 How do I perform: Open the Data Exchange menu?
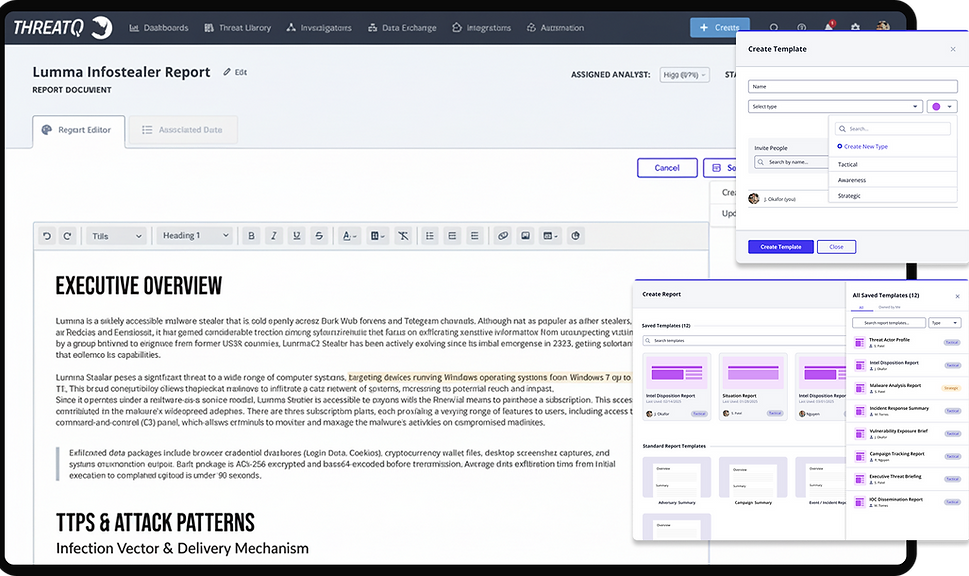402,28
